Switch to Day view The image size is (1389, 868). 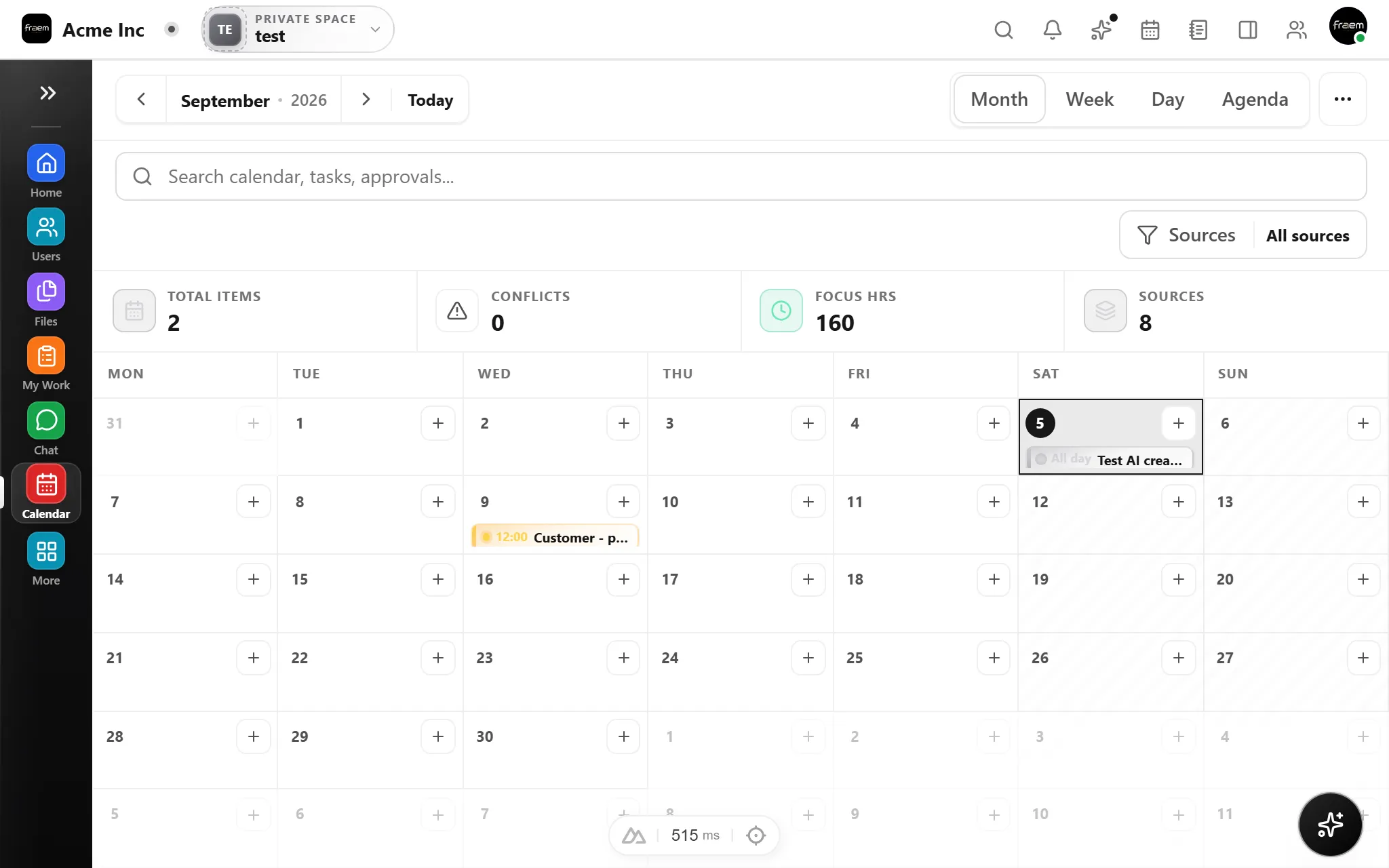(x=1168, y=99)
